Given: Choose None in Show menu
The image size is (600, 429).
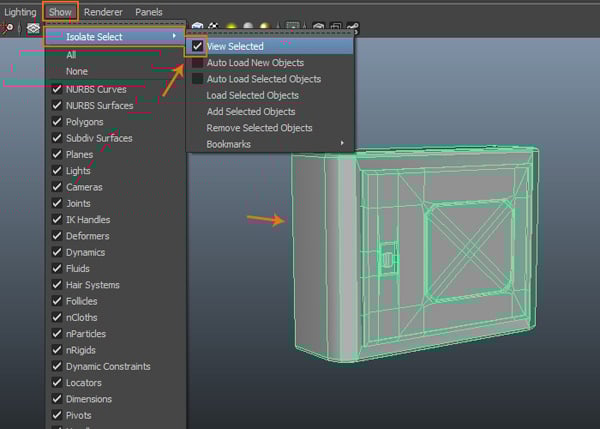Looking at the screenshot, I should pos(76,71).
